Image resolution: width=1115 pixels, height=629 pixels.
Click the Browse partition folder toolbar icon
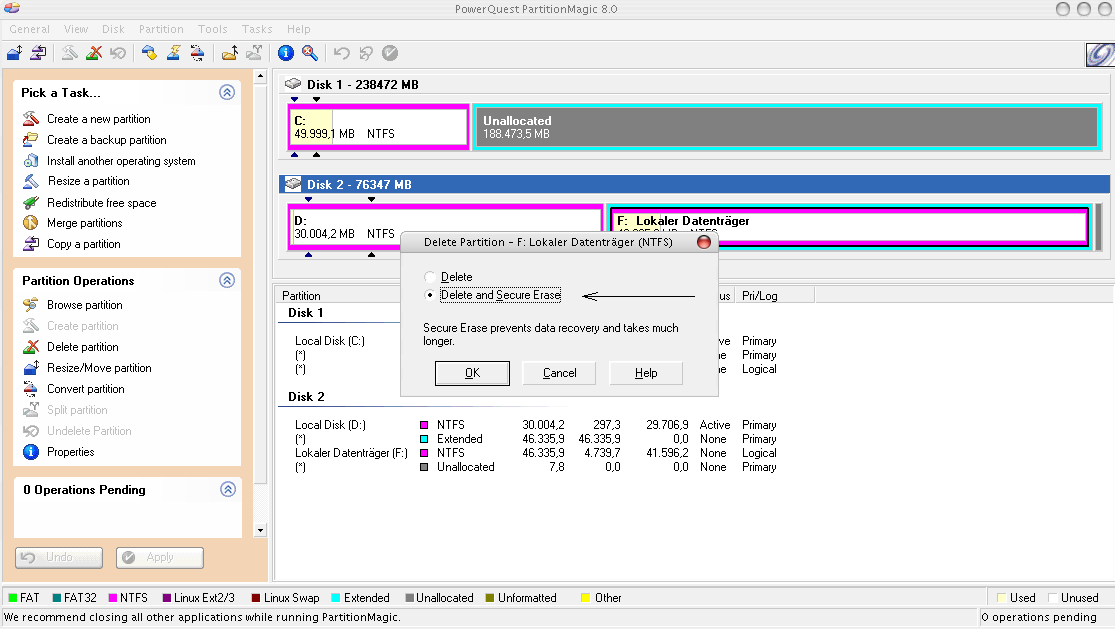point(230,53)
